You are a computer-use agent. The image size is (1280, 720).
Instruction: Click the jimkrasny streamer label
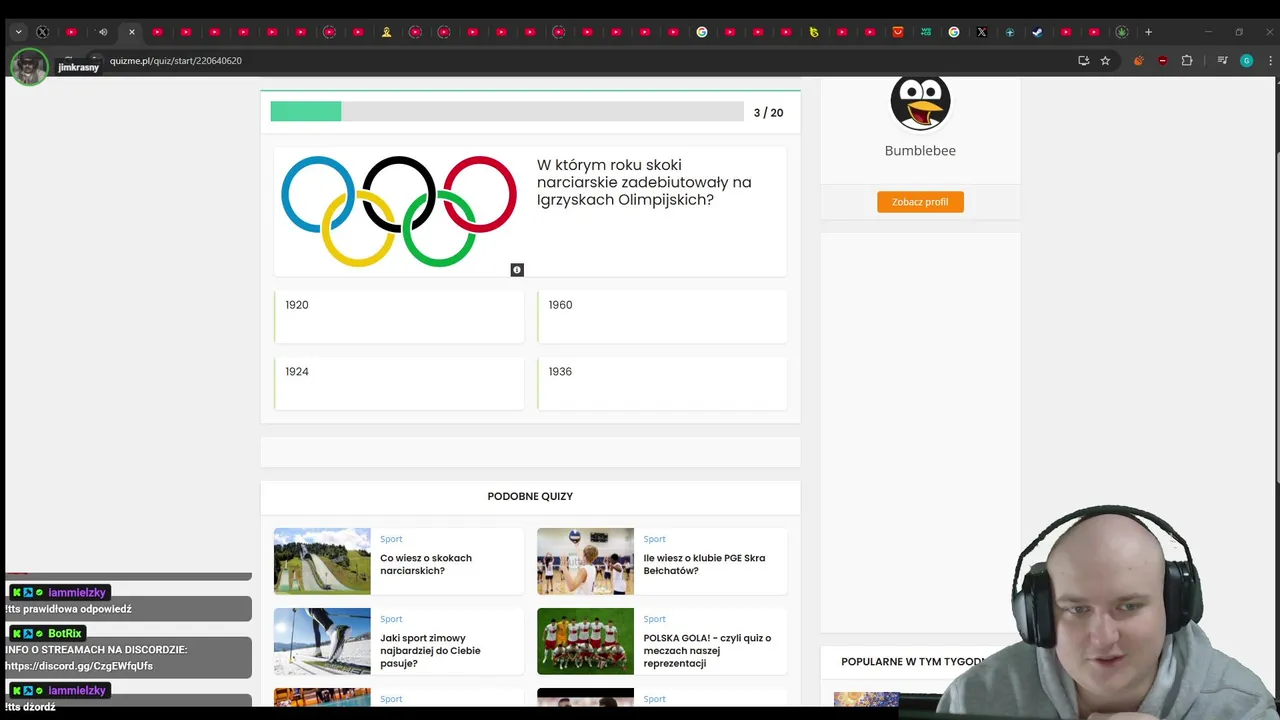point(78,67)
